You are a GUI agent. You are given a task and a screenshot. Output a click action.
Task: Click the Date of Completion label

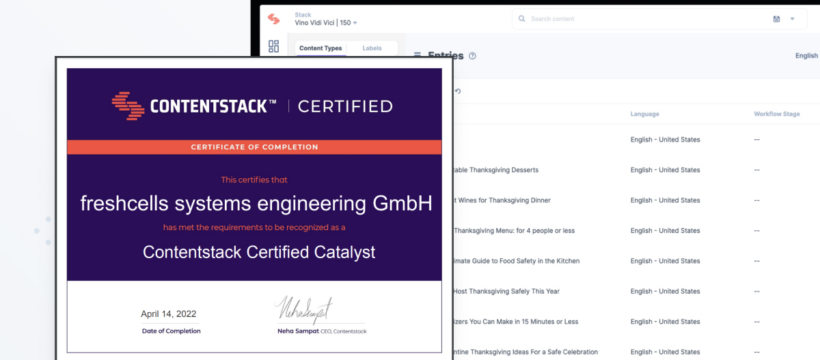tap(171, 331)
